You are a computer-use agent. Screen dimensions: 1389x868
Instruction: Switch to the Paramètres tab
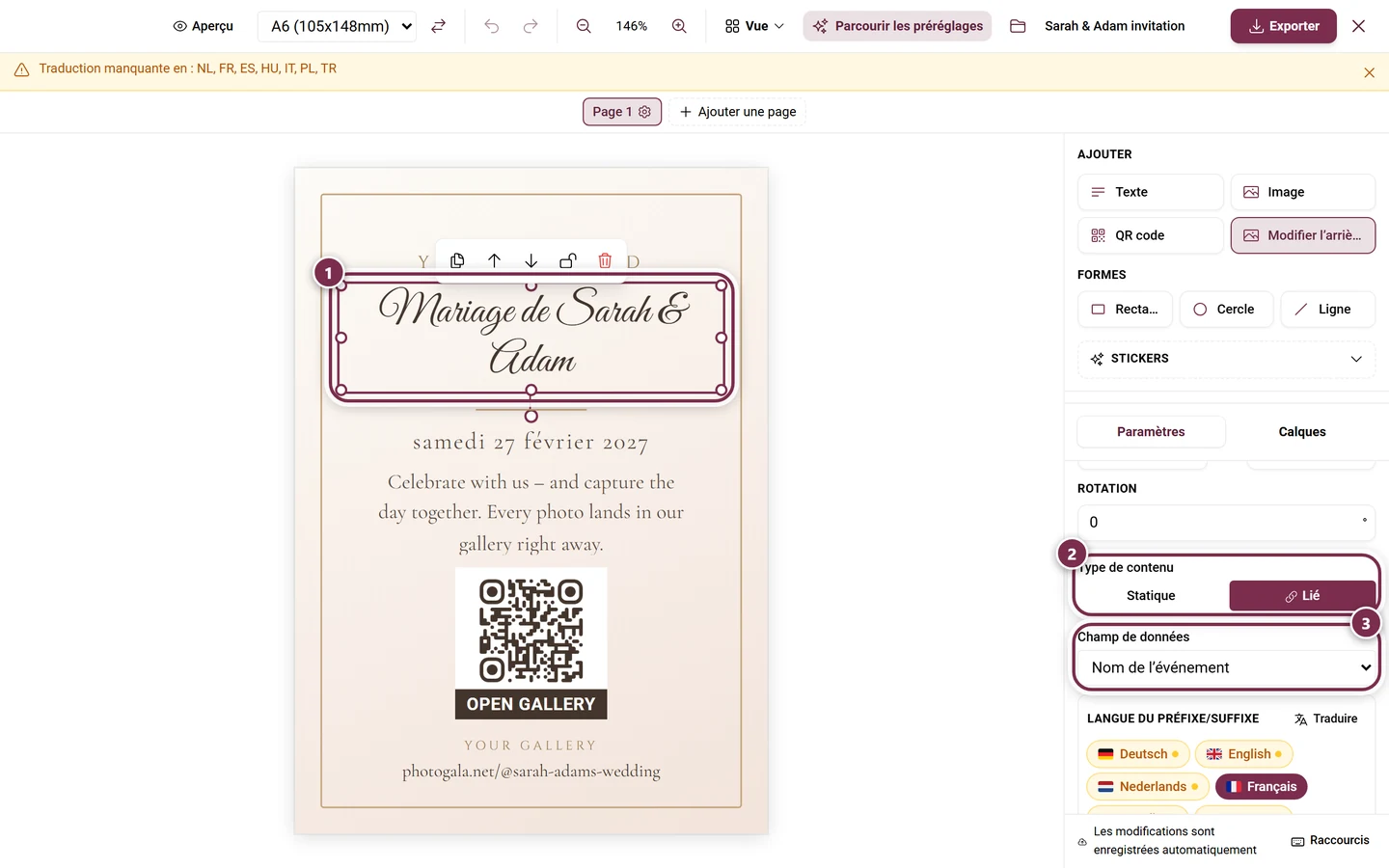pyautogui.click(x=1151, y=432)
